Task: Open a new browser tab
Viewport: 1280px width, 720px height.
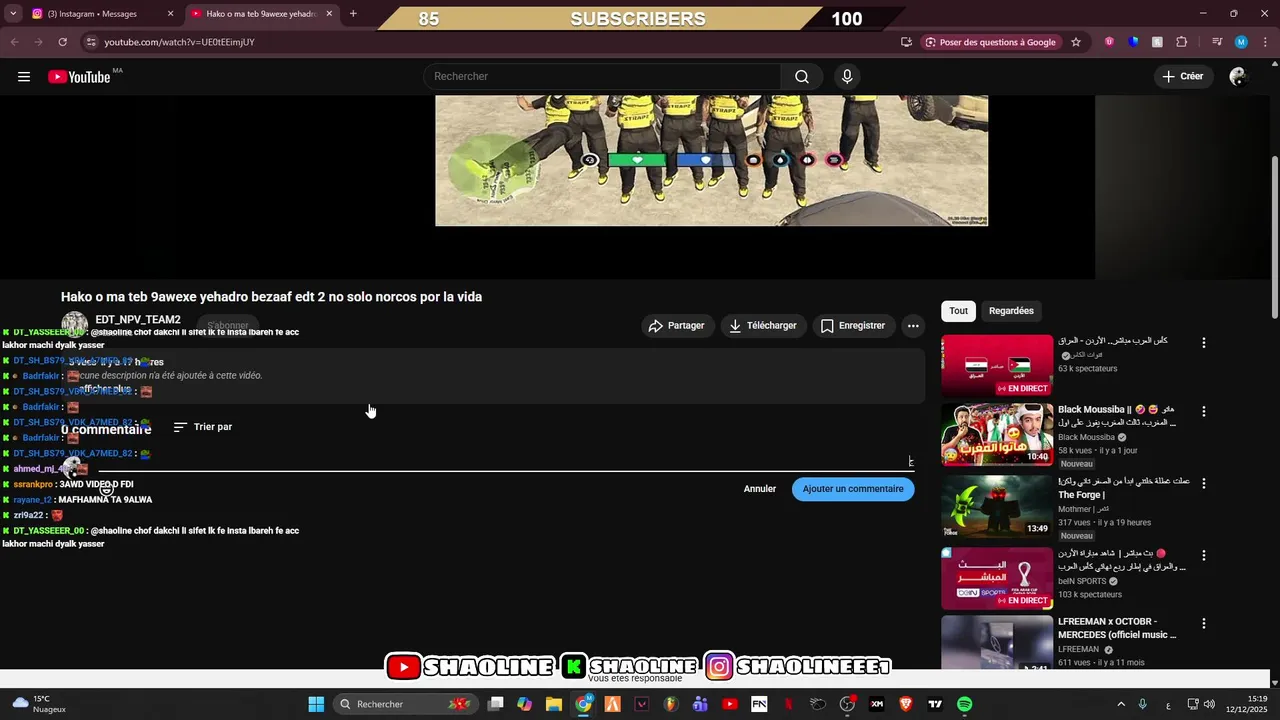Action: pyautogui.click(x=353, y=14)
